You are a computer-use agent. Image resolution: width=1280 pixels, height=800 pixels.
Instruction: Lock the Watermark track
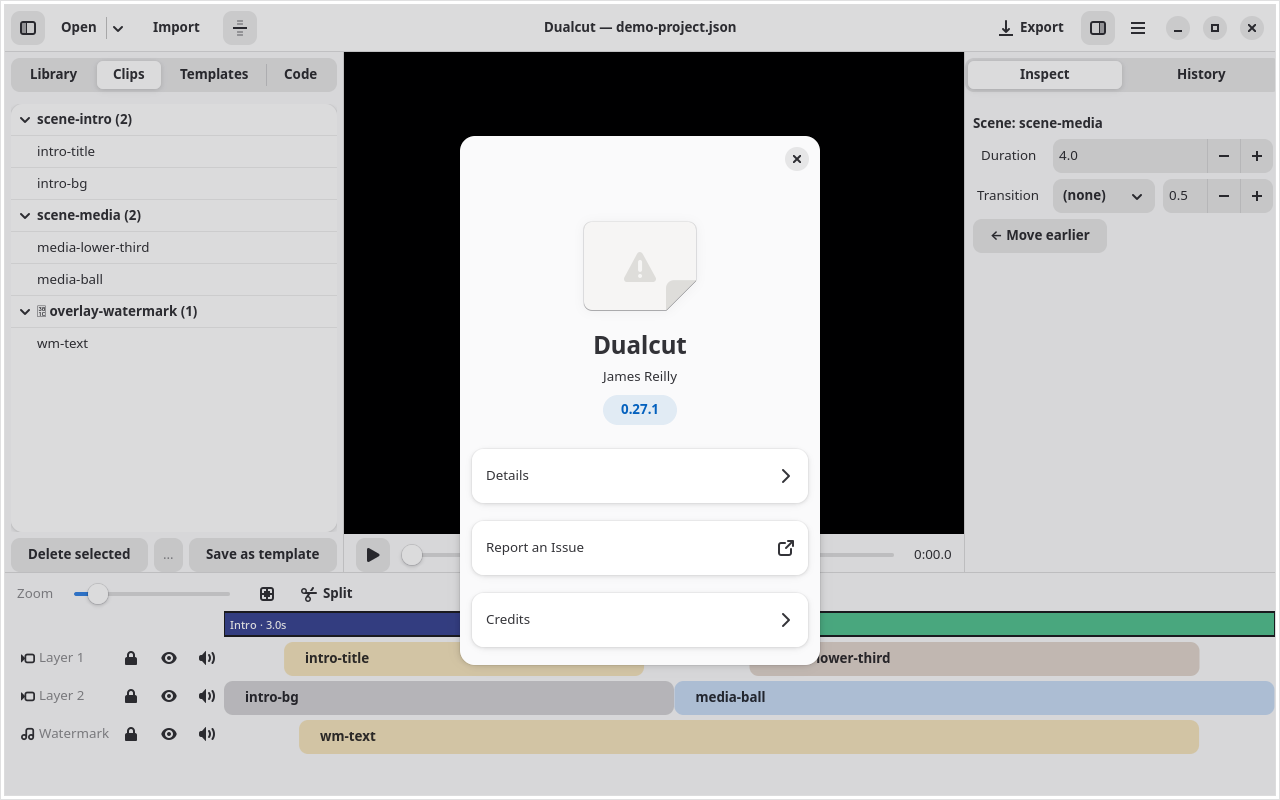[x=131, y=734]
